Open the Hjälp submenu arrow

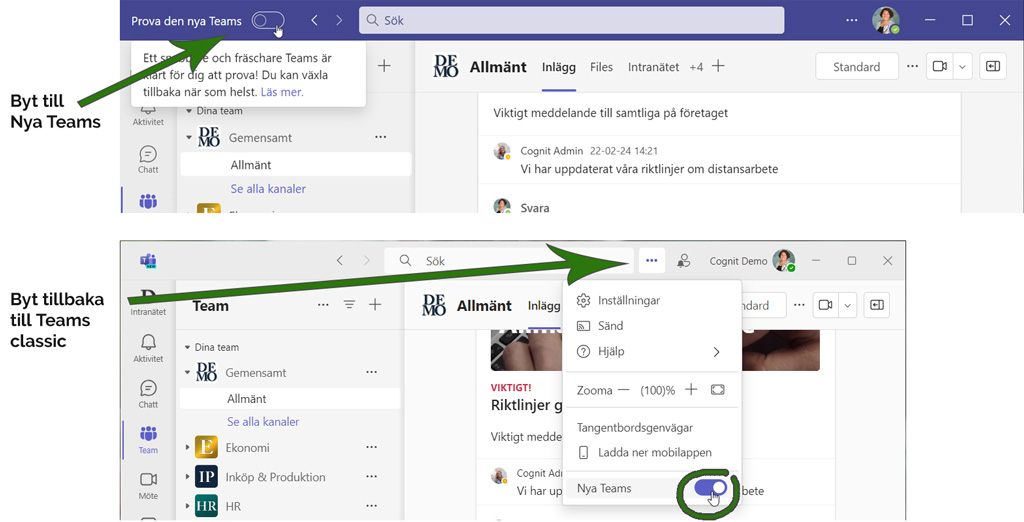point(716,352)
